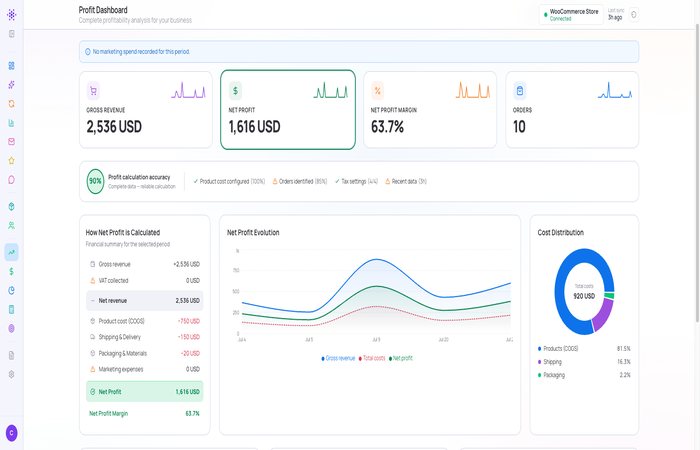The height and width of the screenshot is (450, 700).
Task: Click the 90% accuracy circle indicator
Action: [95, 181]
